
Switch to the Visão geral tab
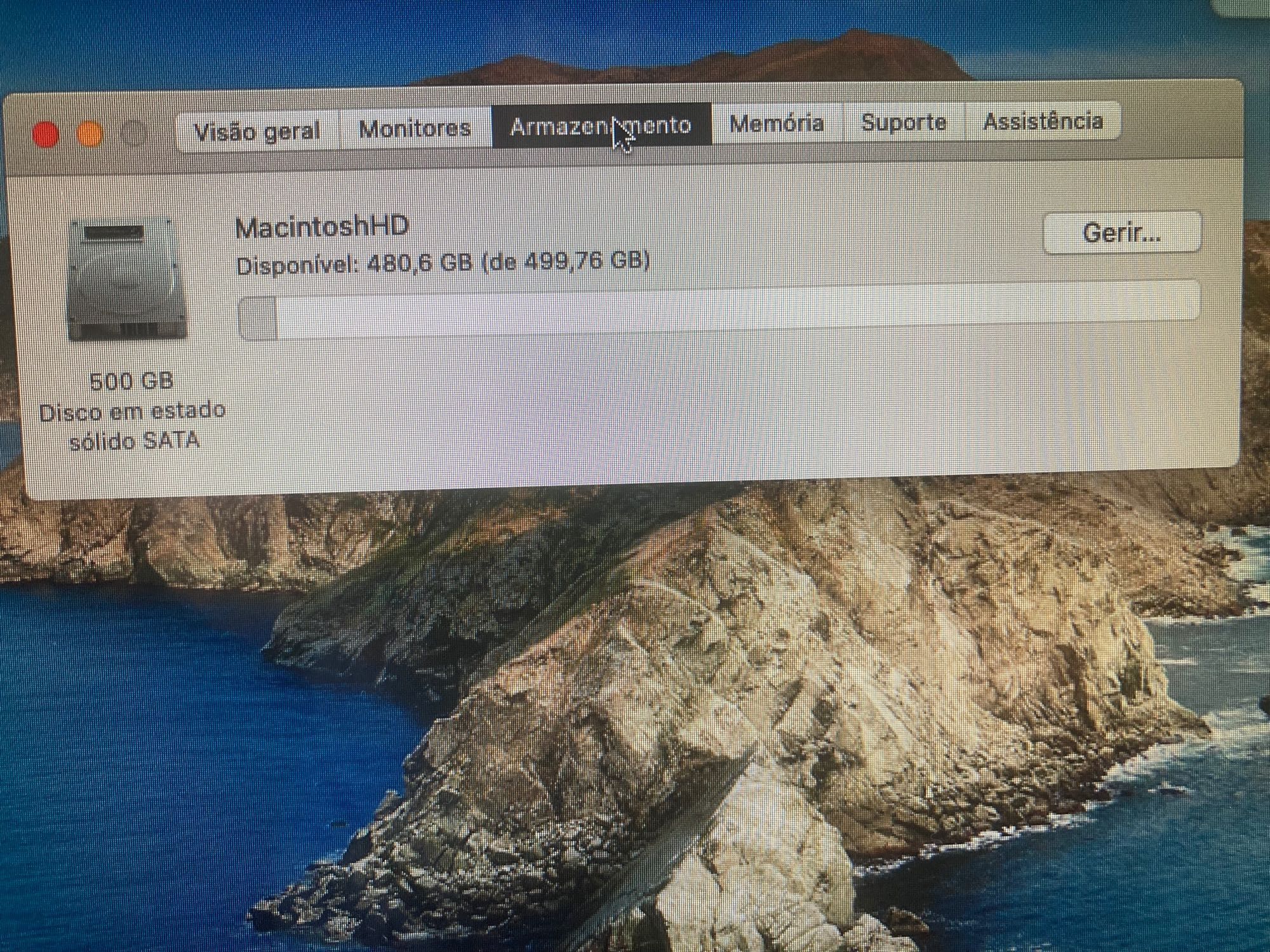point(257,131)
